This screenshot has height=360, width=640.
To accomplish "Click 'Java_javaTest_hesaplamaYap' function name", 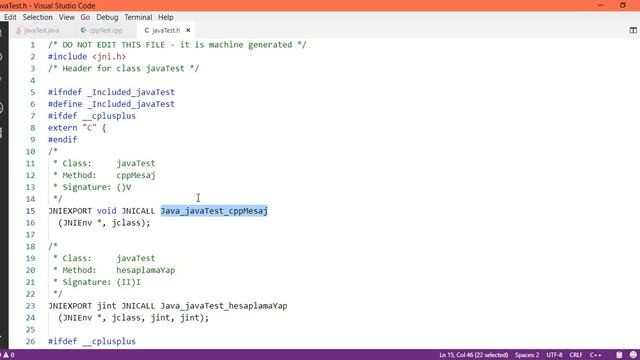I will 224,306.
